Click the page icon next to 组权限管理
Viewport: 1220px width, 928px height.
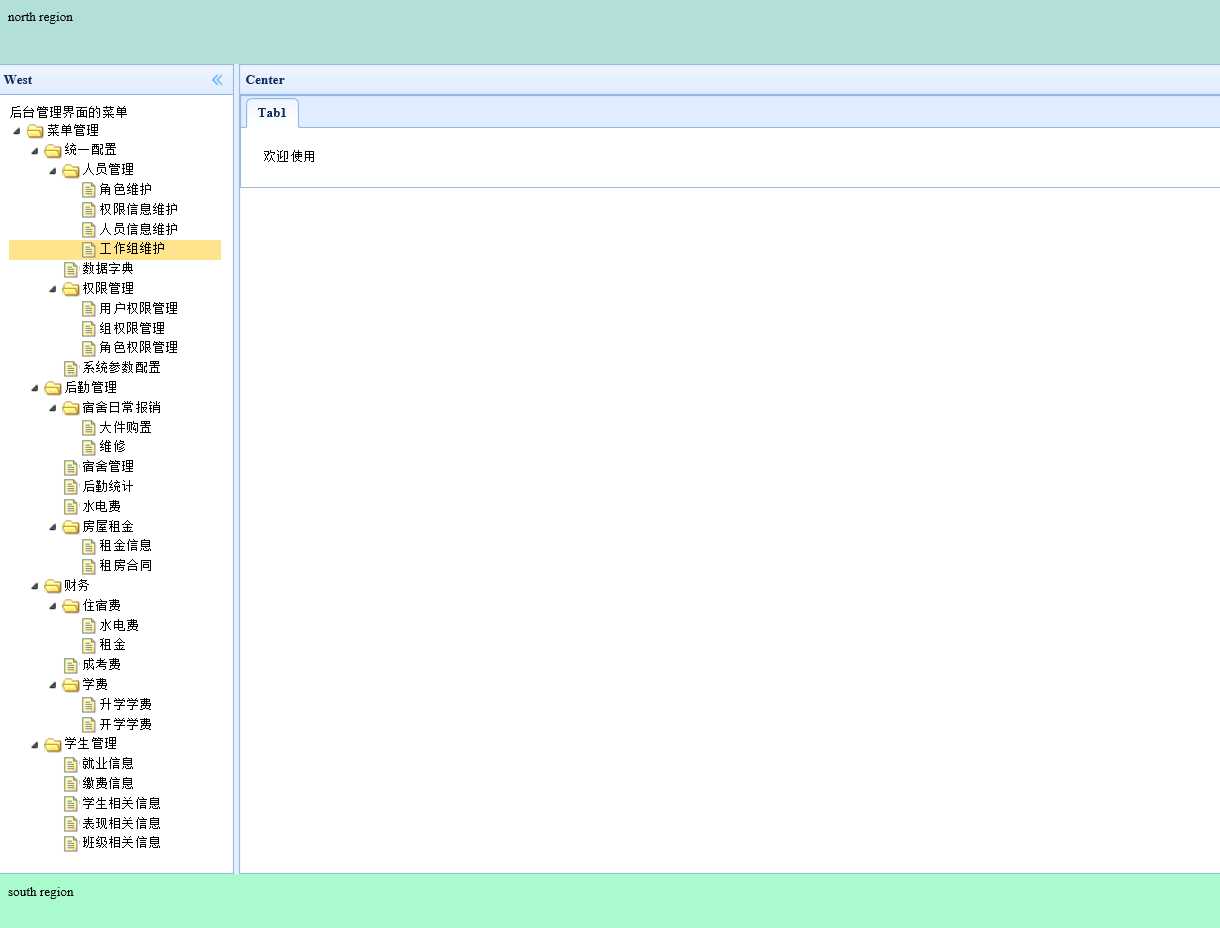point(88,329)
